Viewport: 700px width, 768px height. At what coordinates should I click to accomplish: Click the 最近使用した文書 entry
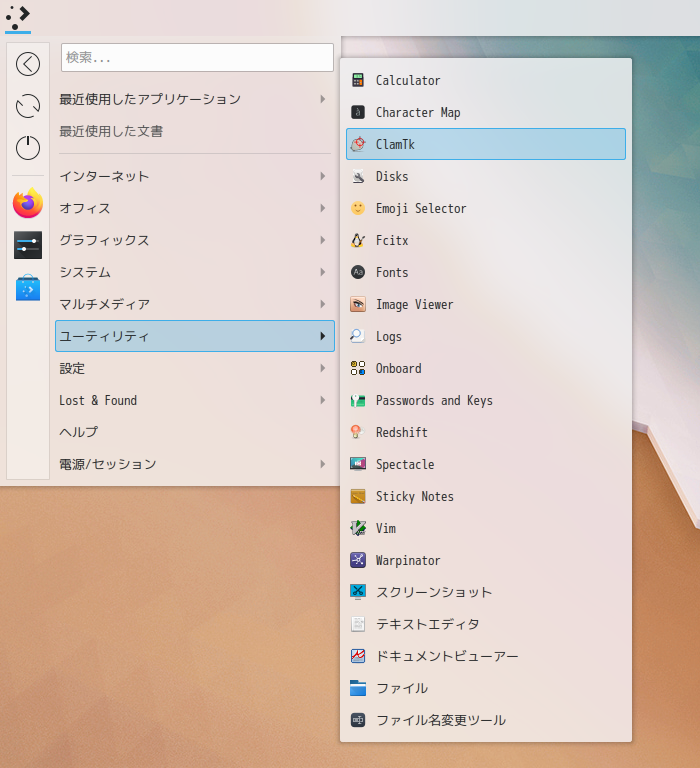pos(195,131)
